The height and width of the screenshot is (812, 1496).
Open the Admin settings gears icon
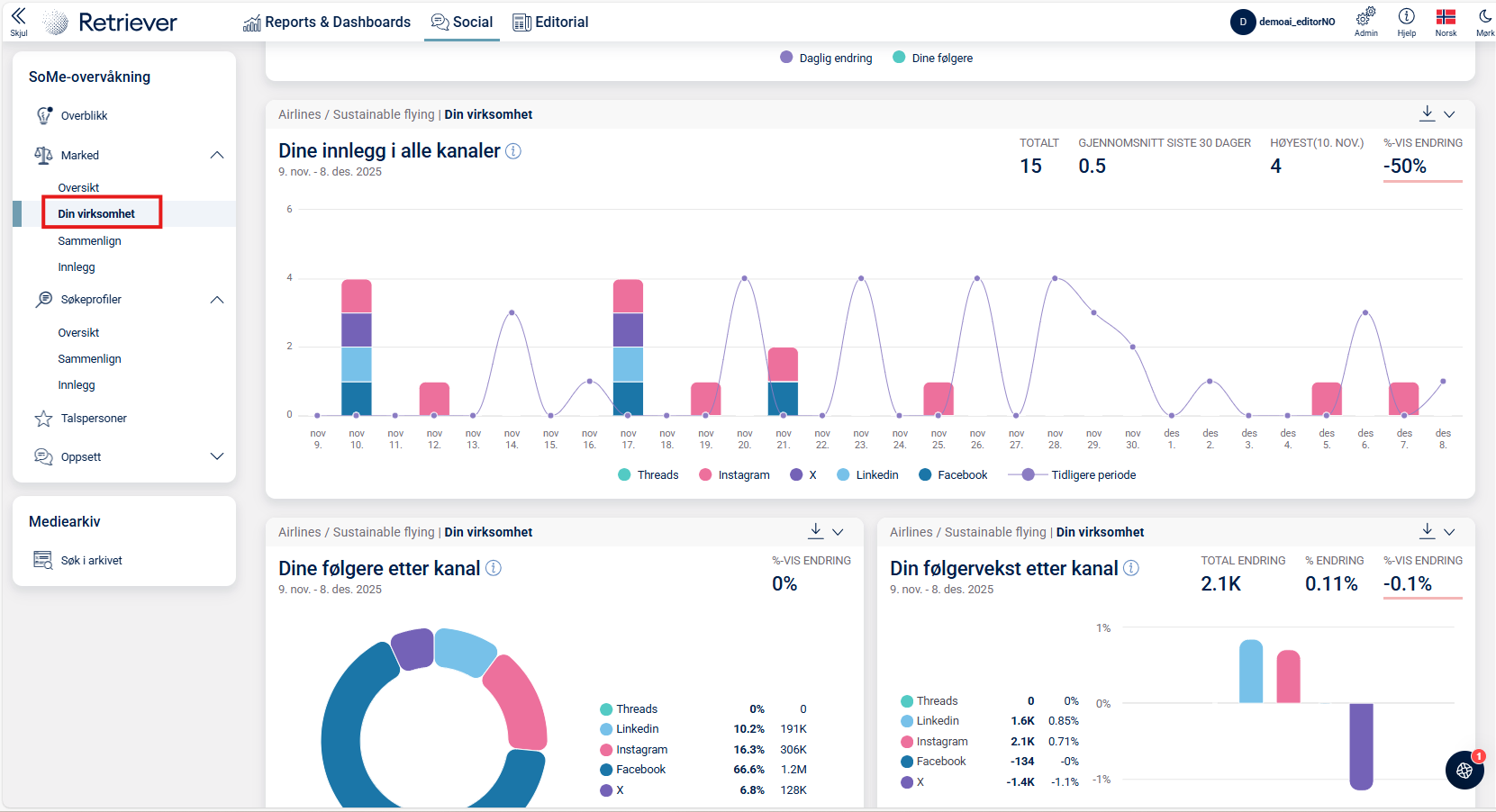coord(1365,16)
